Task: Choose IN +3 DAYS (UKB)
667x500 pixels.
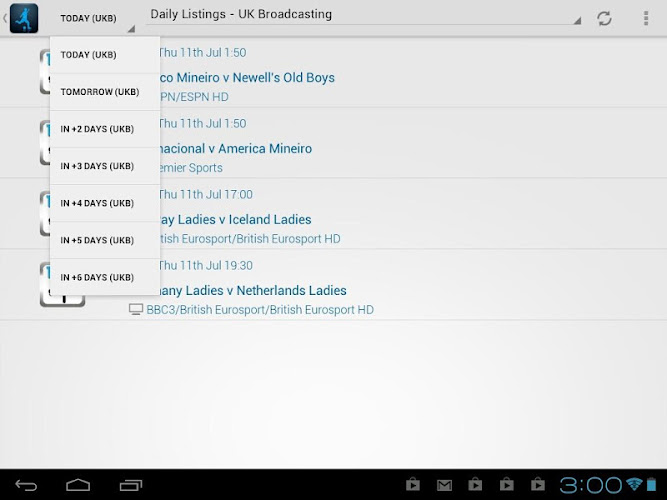Action: [105, 166]
